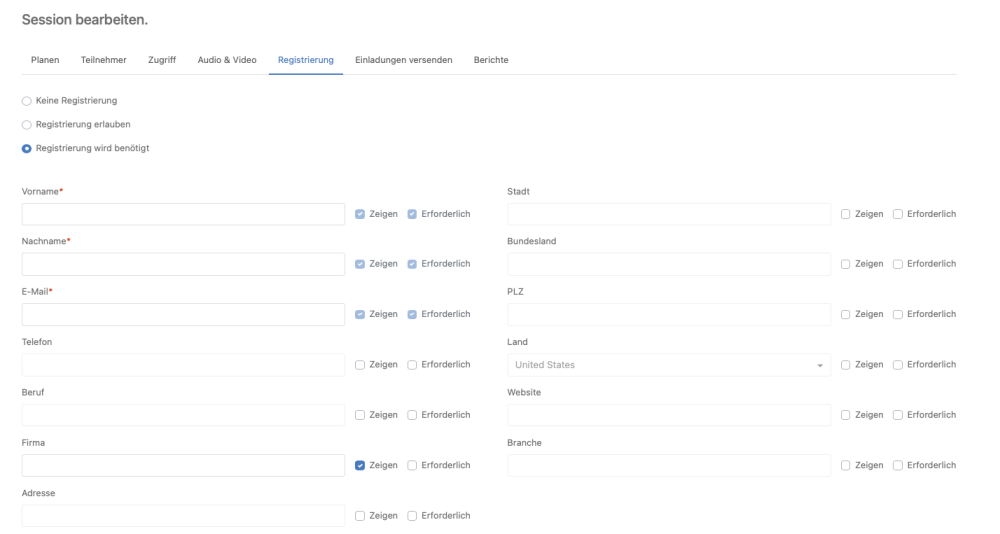1000x534 pixels.
Task: Expand the Land country dropdown
Action: [x=669, y=365]
